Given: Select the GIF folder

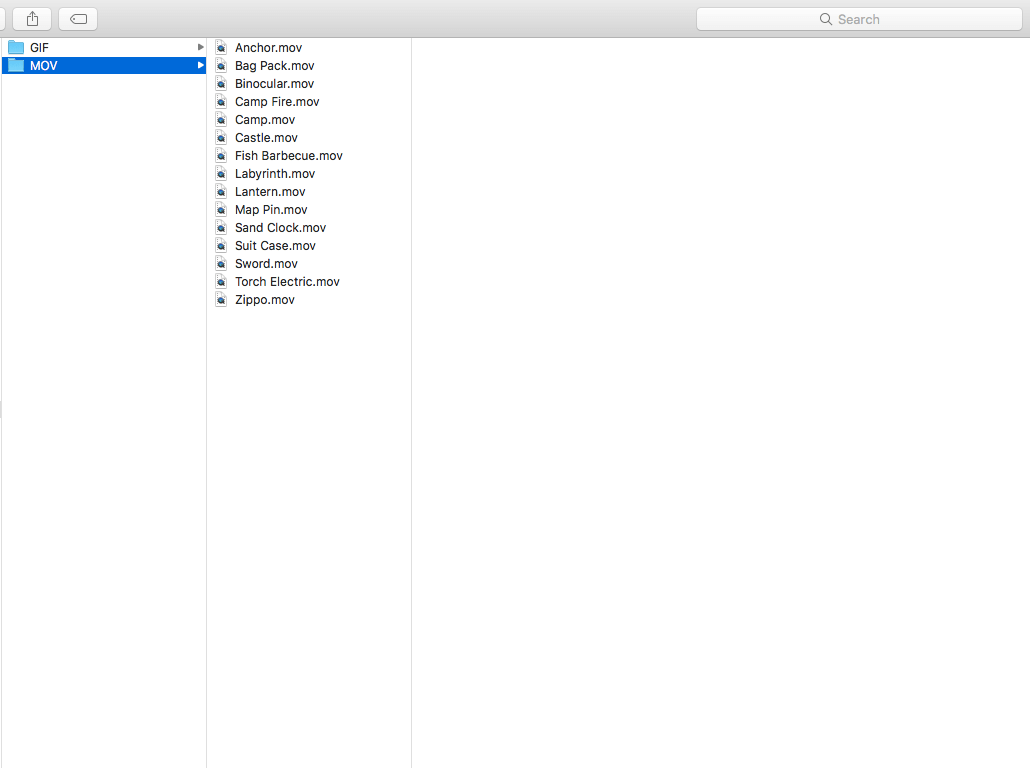Looking at the screenshot, I should (104, 47).
